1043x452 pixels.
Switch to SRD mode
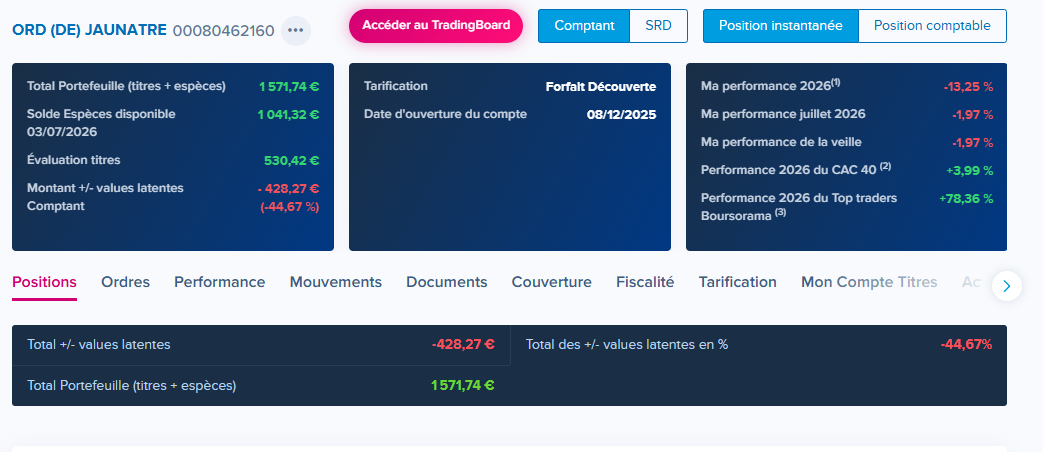pos(659,26)
